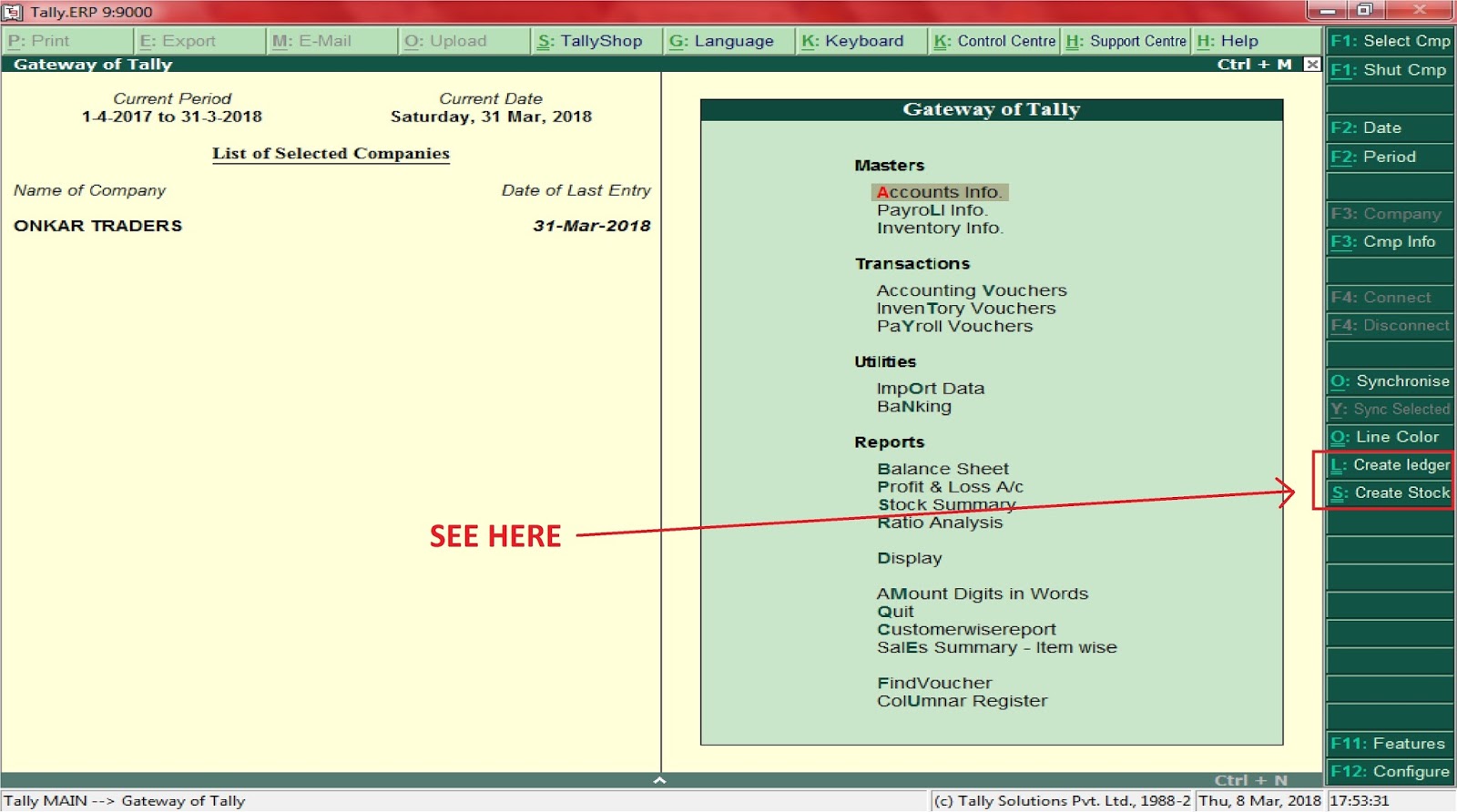Select Quit in Gateway menu
This screenshot has width=1457, height=812.
(x=895, y=612)
